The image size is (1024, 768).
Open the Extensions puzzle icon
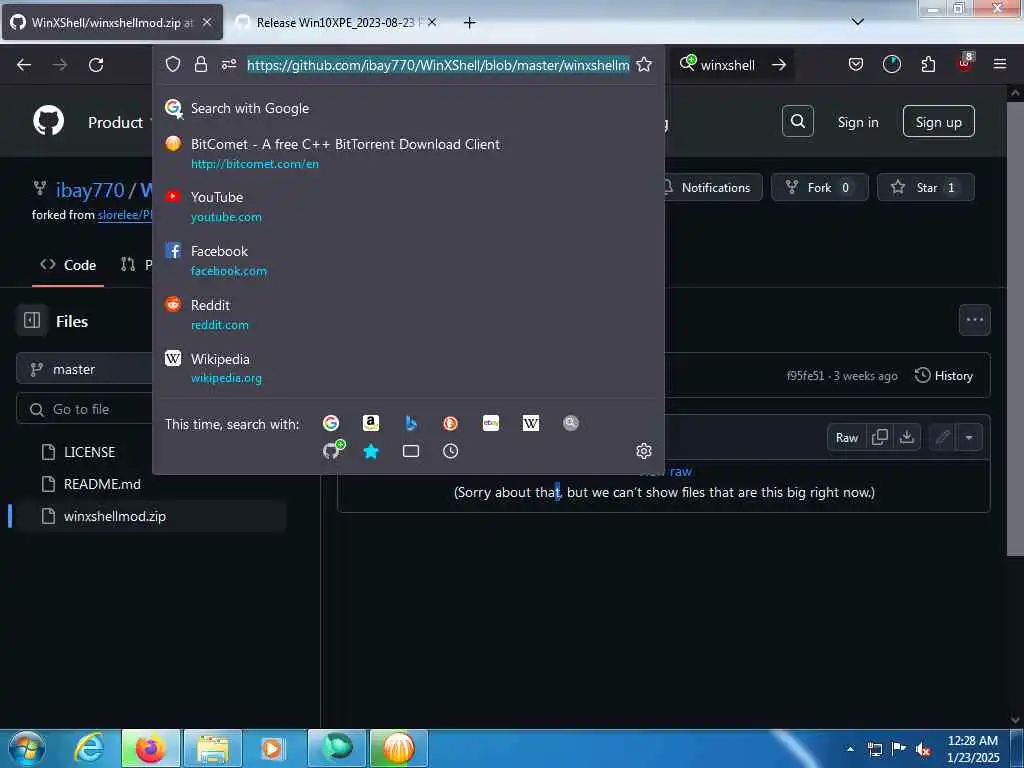pyautogui.click(x=928, y=64)
